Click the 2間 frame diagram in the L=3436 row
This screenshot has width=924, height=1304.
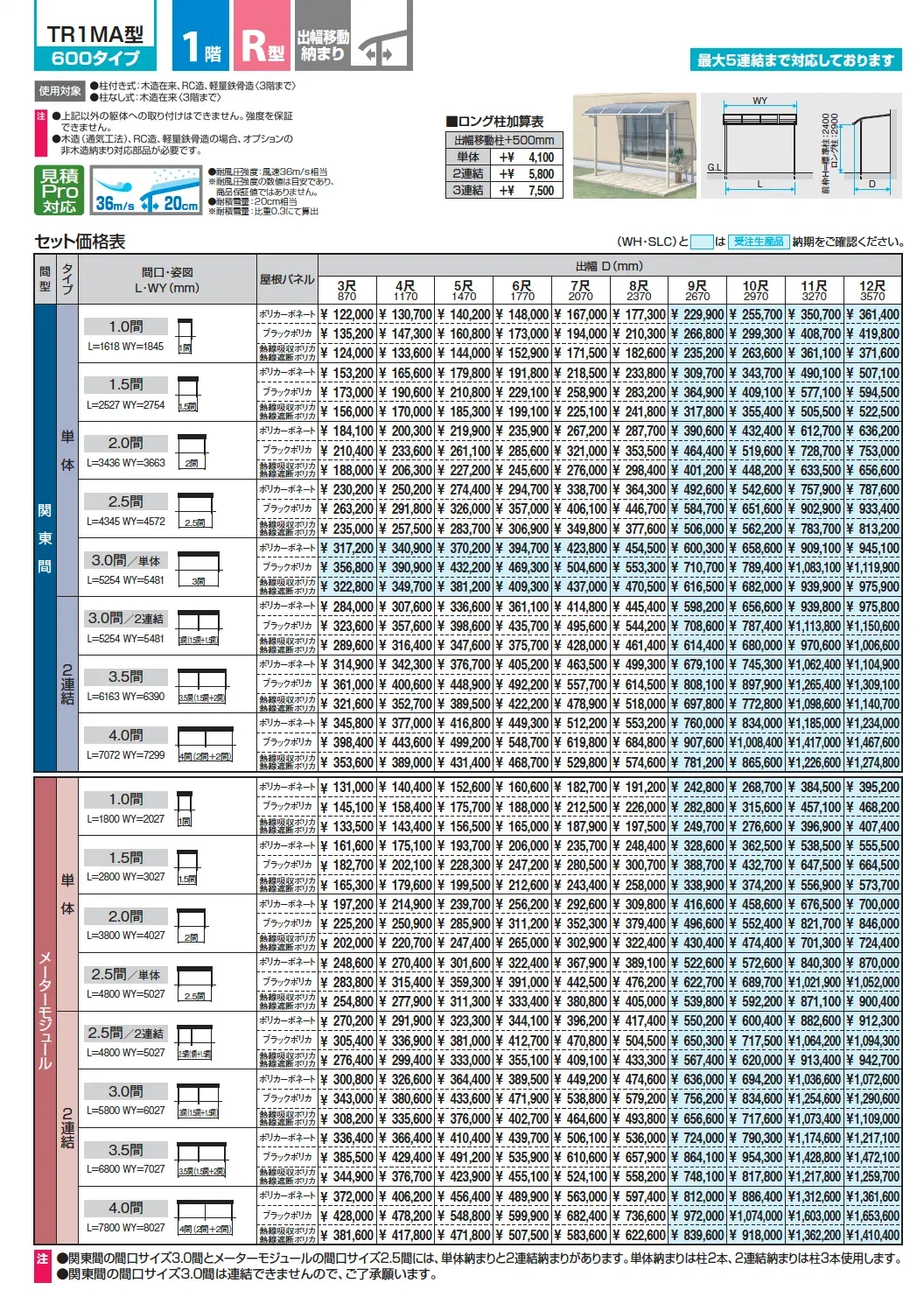(x=192, y=452)
